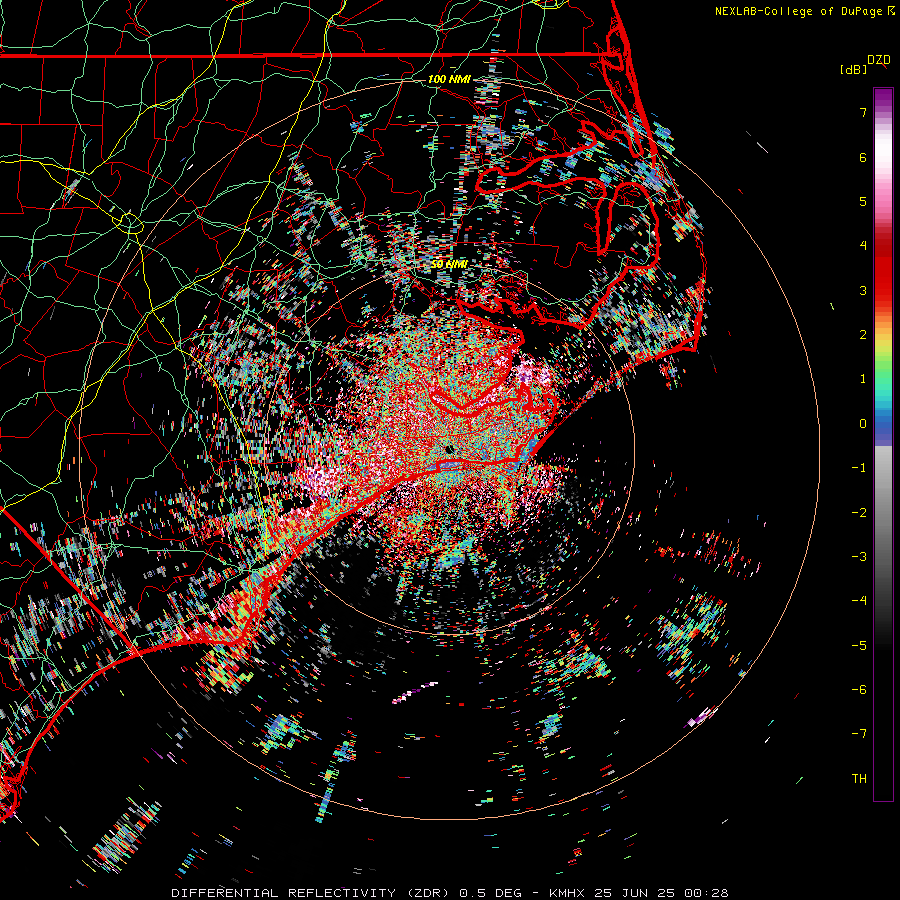
Task: Click the TH threshold label
Action: (x=859, y=779)
